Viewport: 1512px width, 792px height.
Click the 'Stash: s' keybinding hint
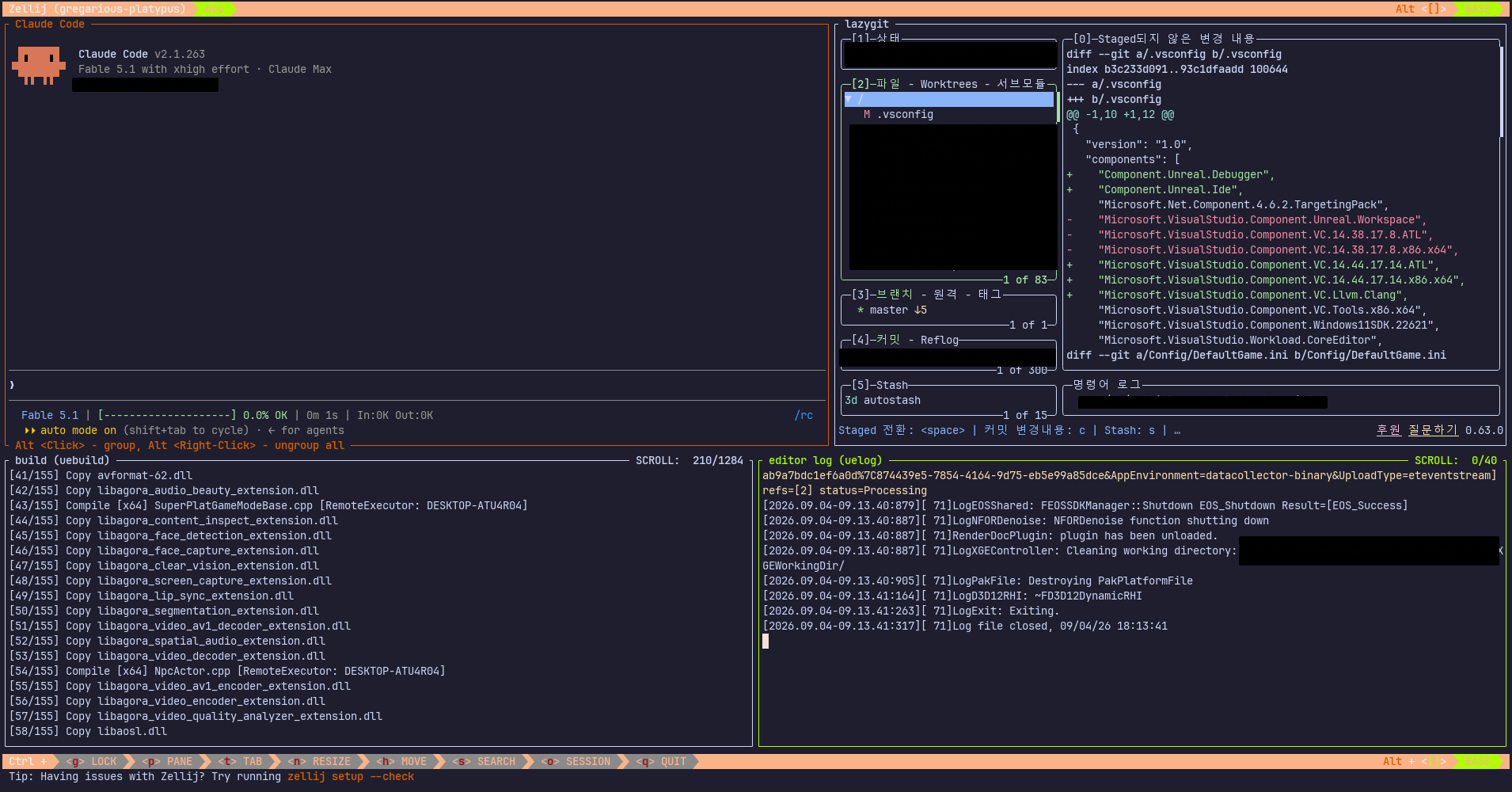point(1130,431)
